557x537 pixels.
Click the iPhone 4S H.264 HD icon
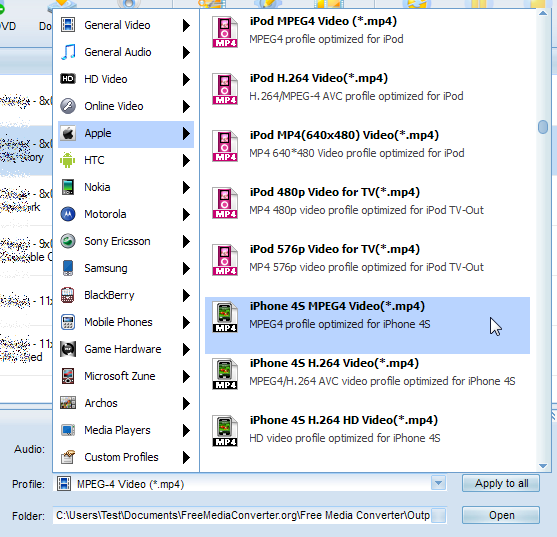(x=225, y=431)
